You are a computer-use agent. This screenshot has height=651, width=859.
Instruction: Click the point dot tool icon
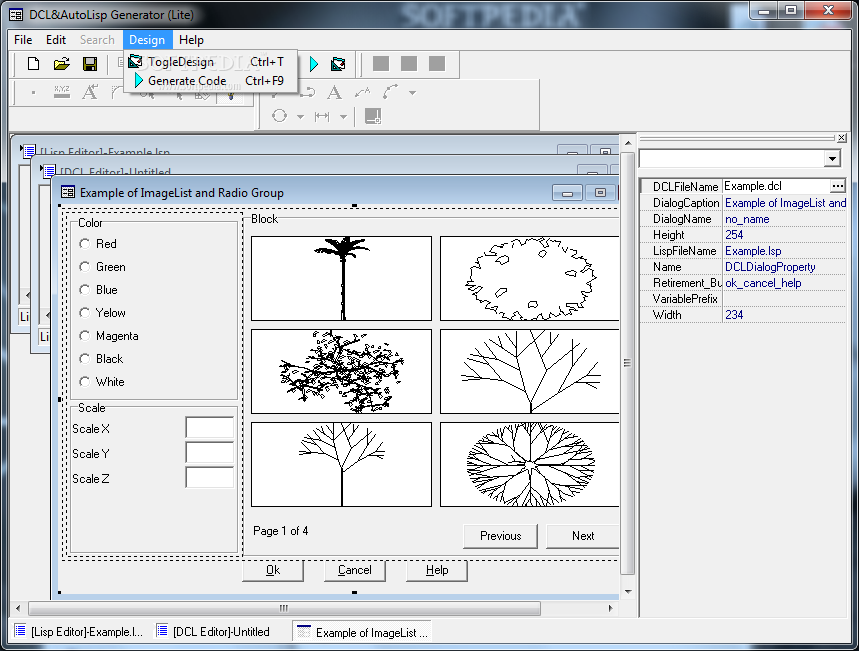(33, 93)
